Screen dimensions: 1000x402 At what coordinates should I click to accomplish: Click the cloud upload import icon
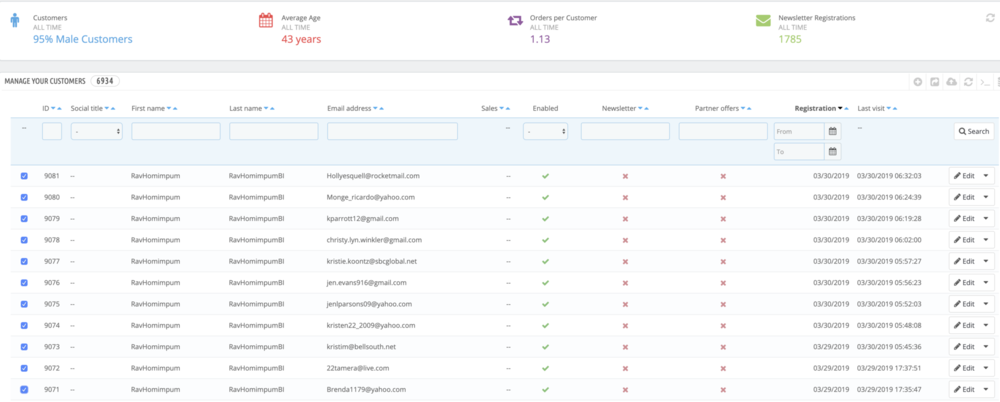952,82
